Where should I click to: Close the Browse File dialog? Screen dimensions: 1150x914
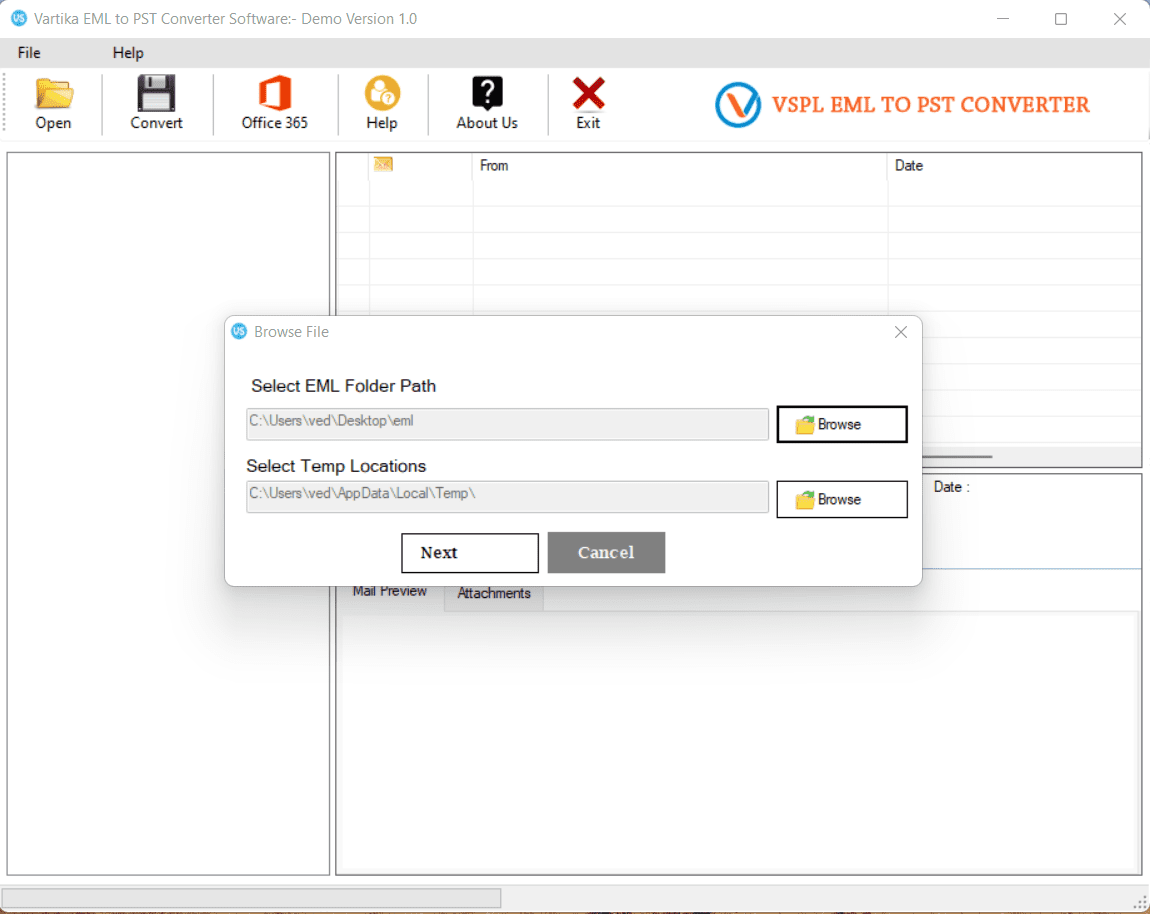click(901, 332)
